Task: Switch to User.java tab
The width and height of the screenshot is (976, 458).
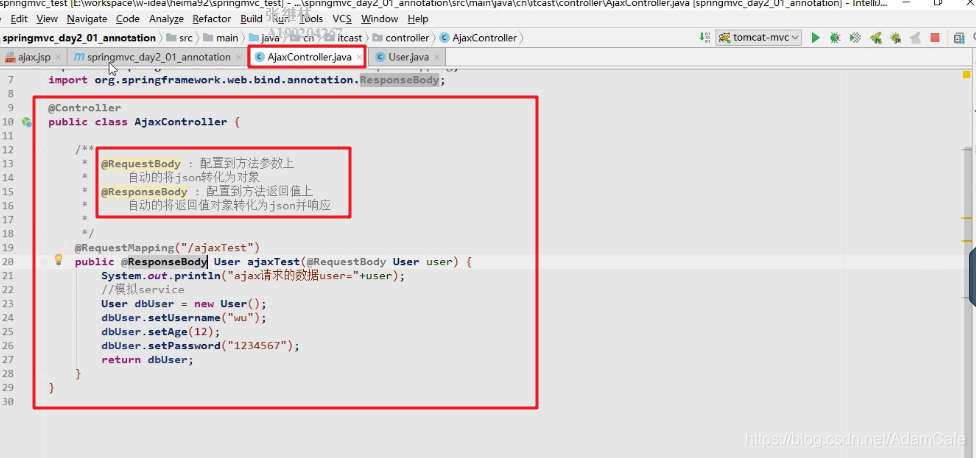Action: point(408,57)
